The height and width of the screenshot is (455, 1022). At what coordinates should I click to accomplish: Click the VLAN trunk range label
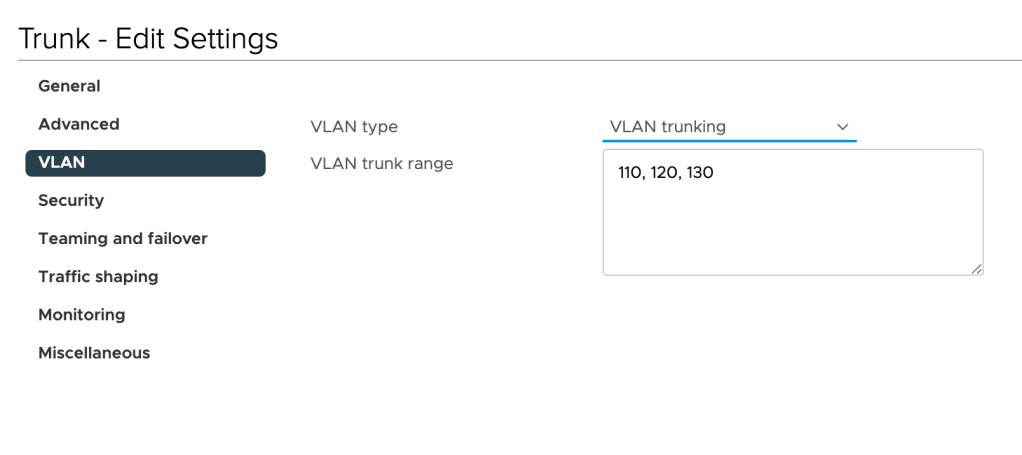pyautogui.click(x=382, y=163)
